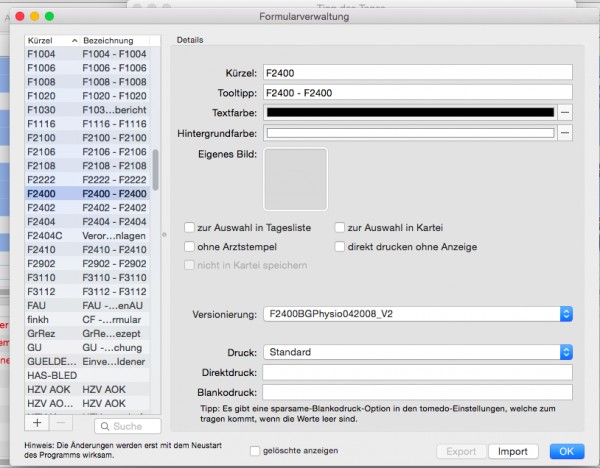Toggle ohne Arztstempel checkbox
600x468 pixels.
point(189,247)
